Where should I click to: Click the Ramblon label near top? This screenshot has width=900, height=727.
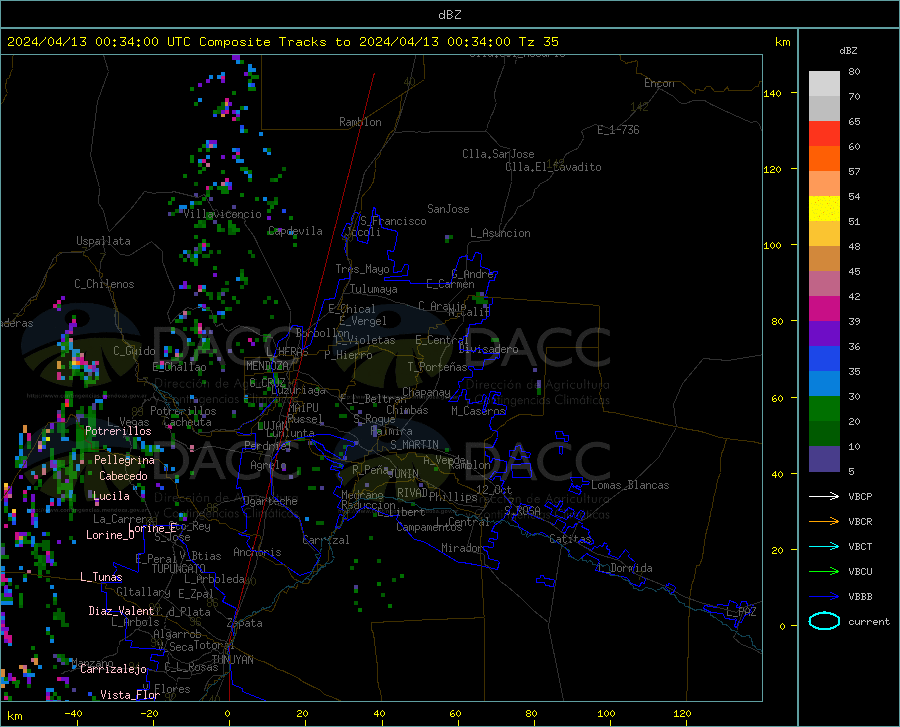point(360,122)
